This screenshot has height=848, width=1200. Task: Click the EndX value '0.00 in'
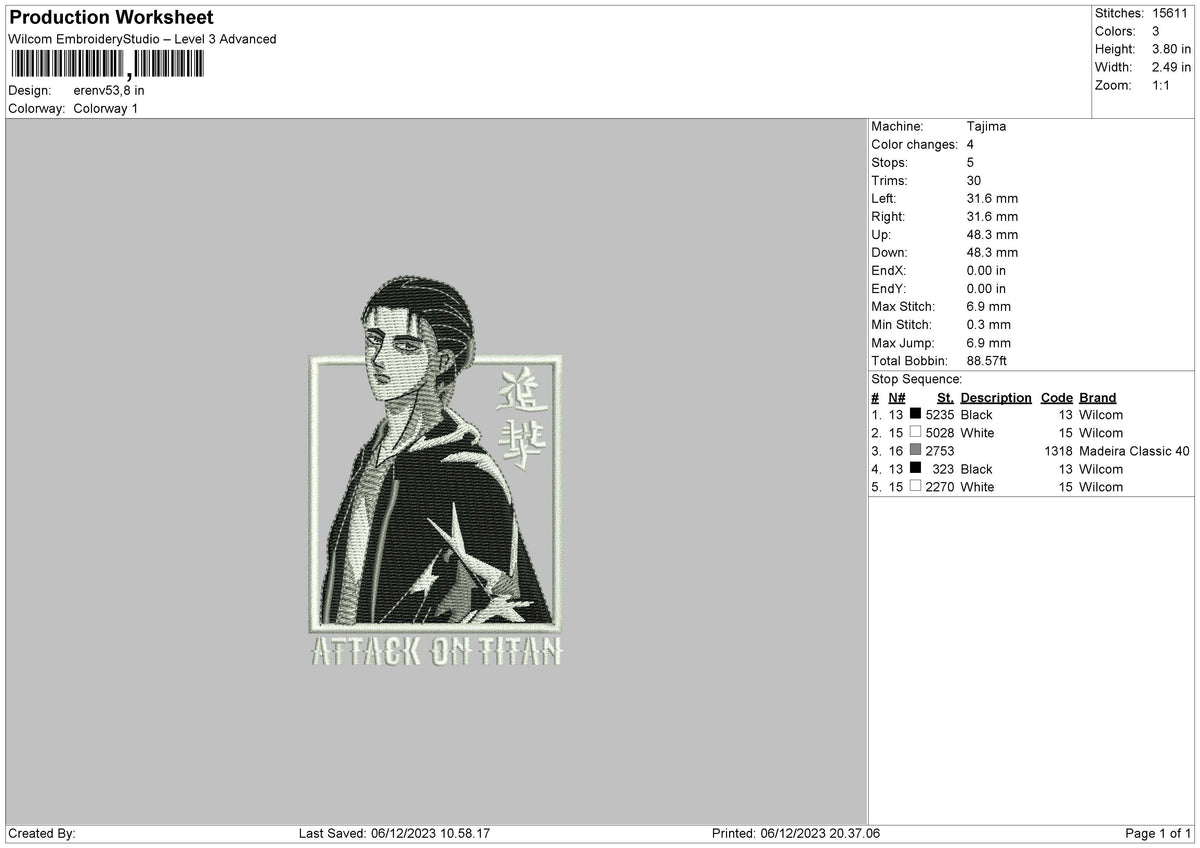pyautogui.click(x=986, y=270)
